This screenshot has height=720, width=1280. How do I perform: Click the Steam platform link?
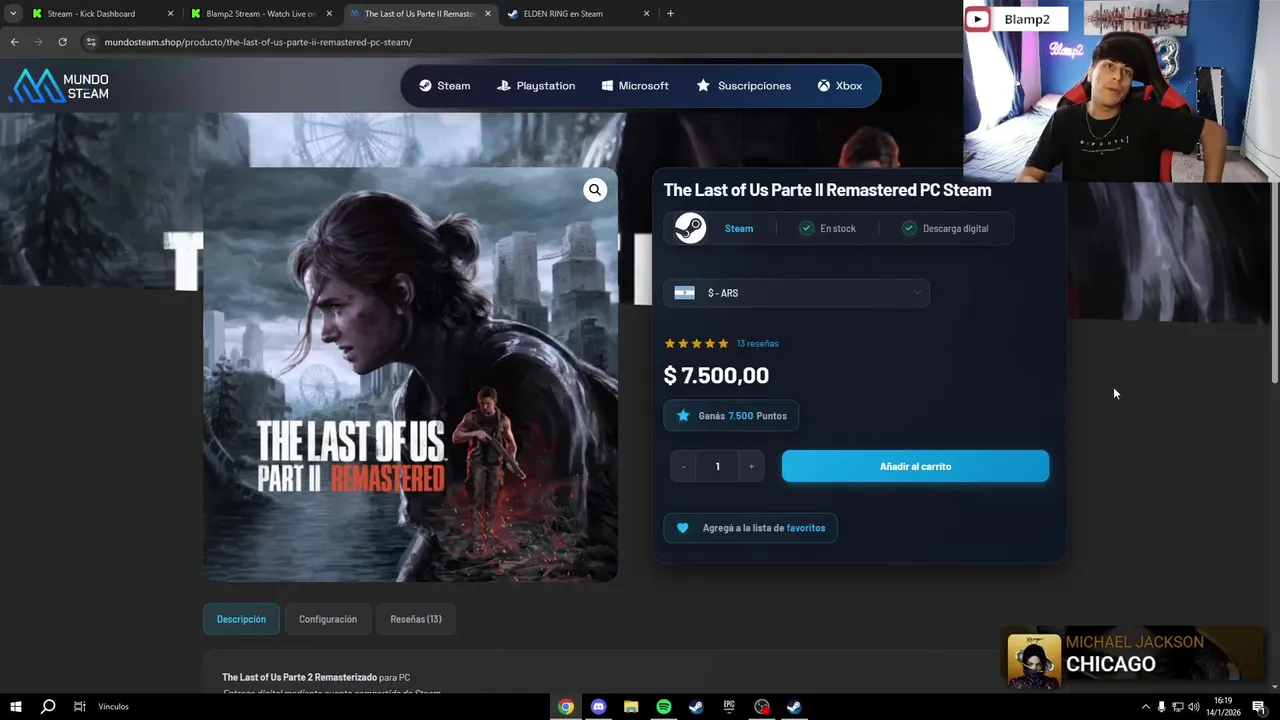tap(739, 229)
